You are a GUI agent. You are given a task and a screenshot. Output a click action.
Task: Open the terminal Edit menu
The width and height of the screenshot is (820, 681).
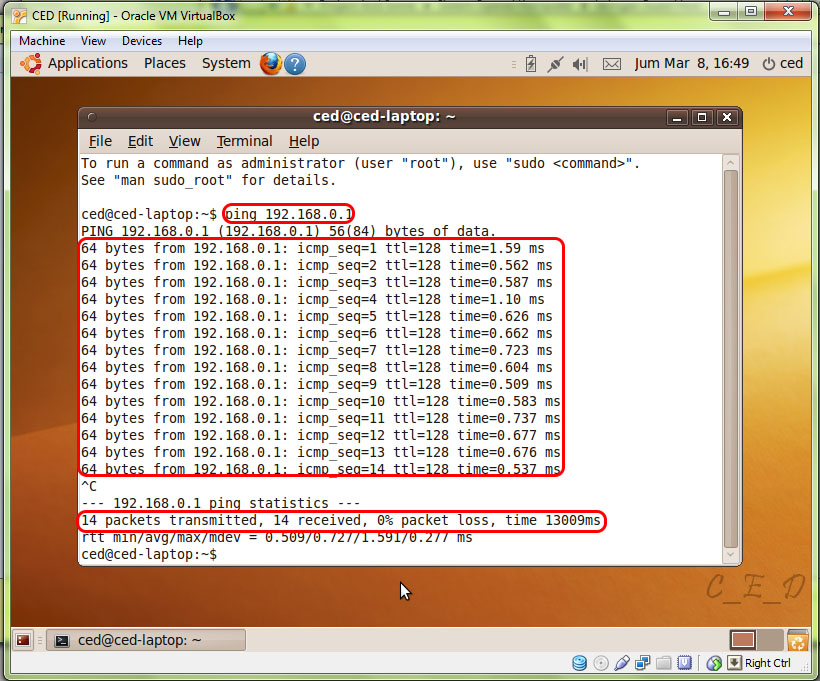[x=140, y=141]
